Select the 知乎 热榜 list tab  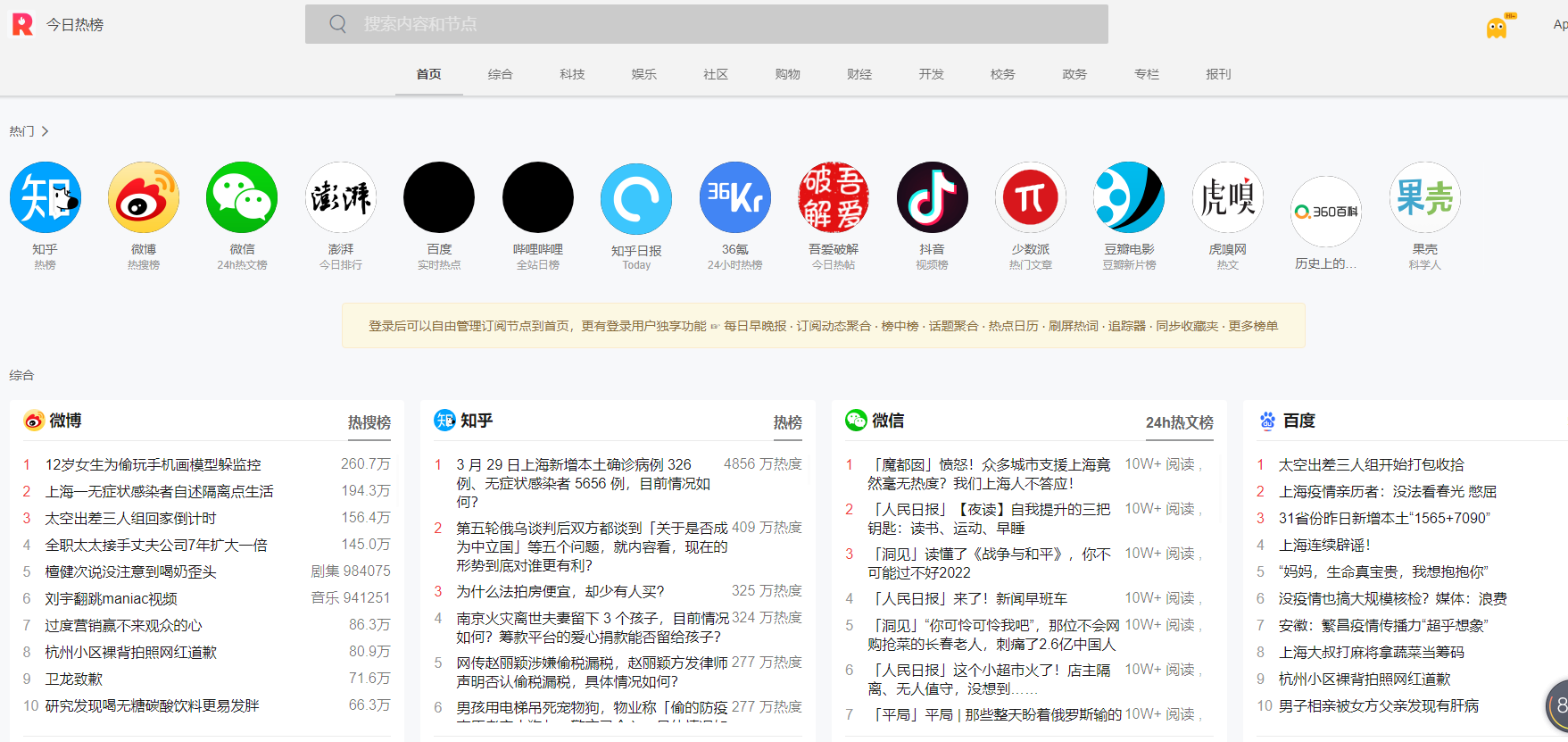(x=788, y=422)
